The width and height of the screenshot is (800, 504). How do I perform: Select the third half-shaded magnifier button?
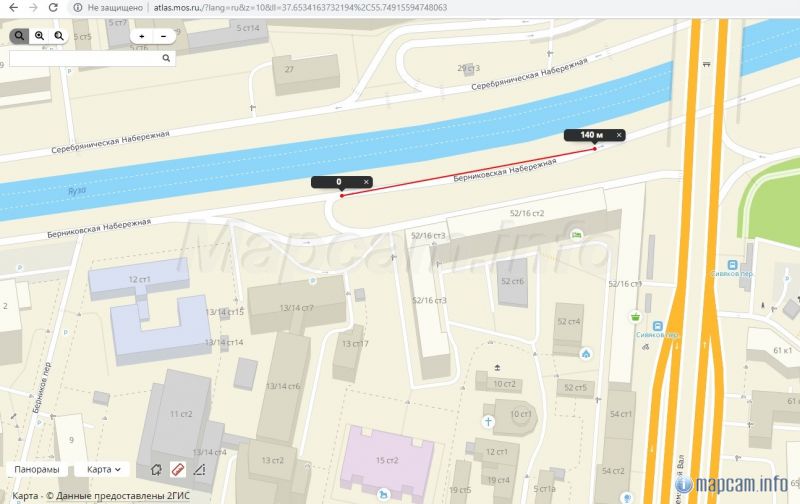coord(59,36)
